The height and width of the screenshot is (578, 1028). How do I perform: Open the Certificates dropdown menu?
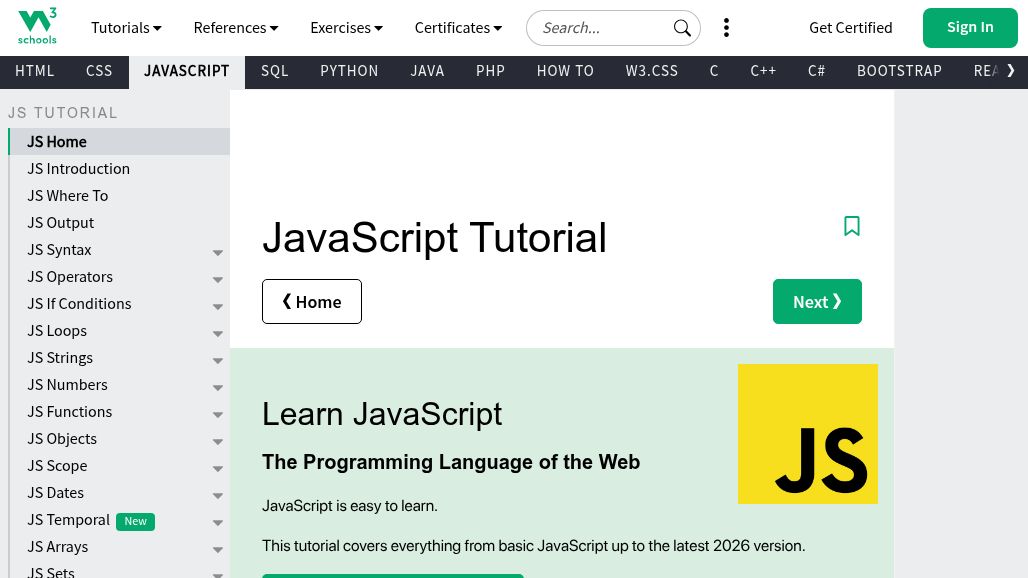[458, 28]
